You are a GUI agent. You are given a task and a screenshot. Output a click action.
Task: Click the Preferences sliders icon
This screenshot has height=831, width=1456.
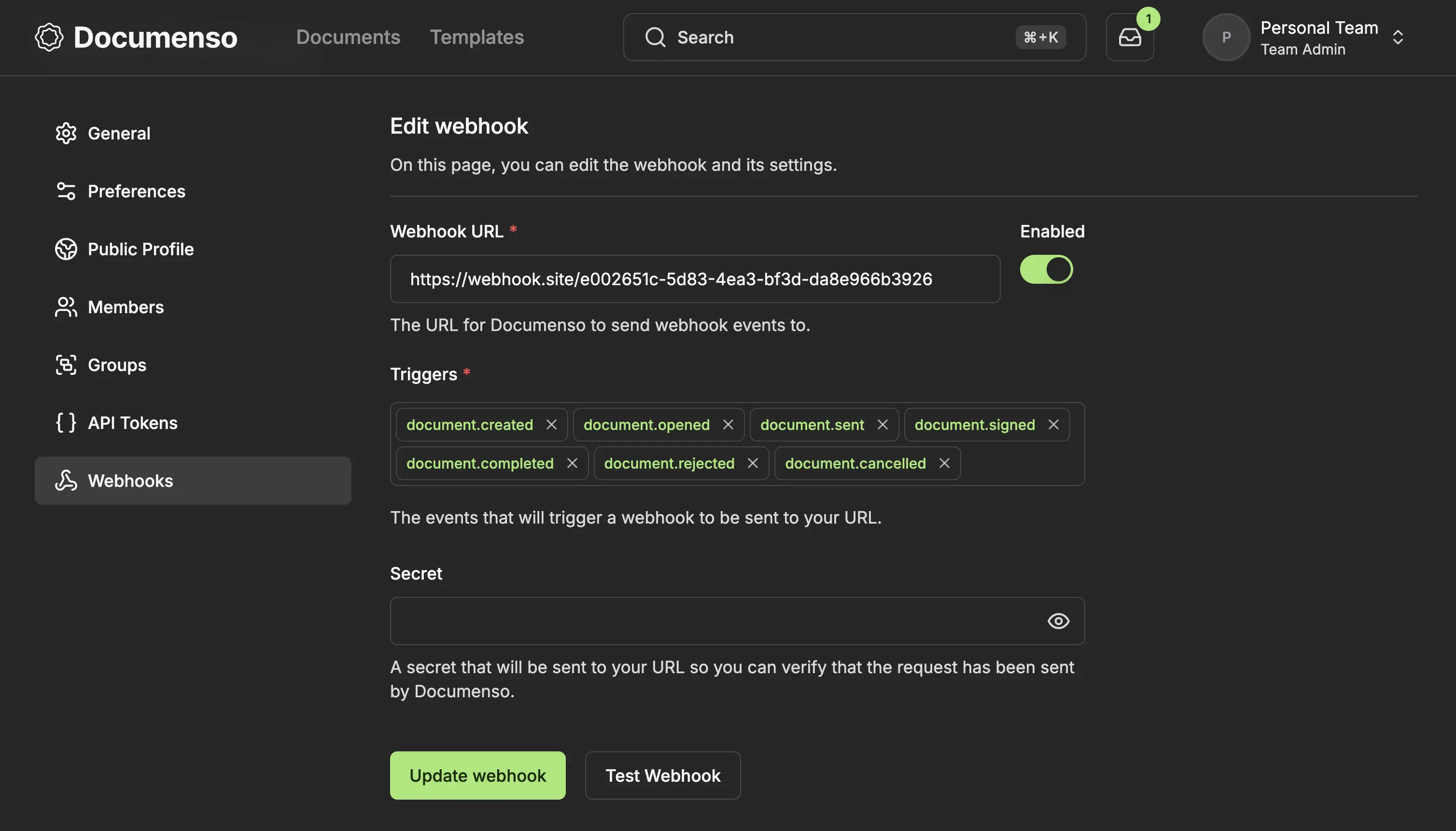(66, 191)
